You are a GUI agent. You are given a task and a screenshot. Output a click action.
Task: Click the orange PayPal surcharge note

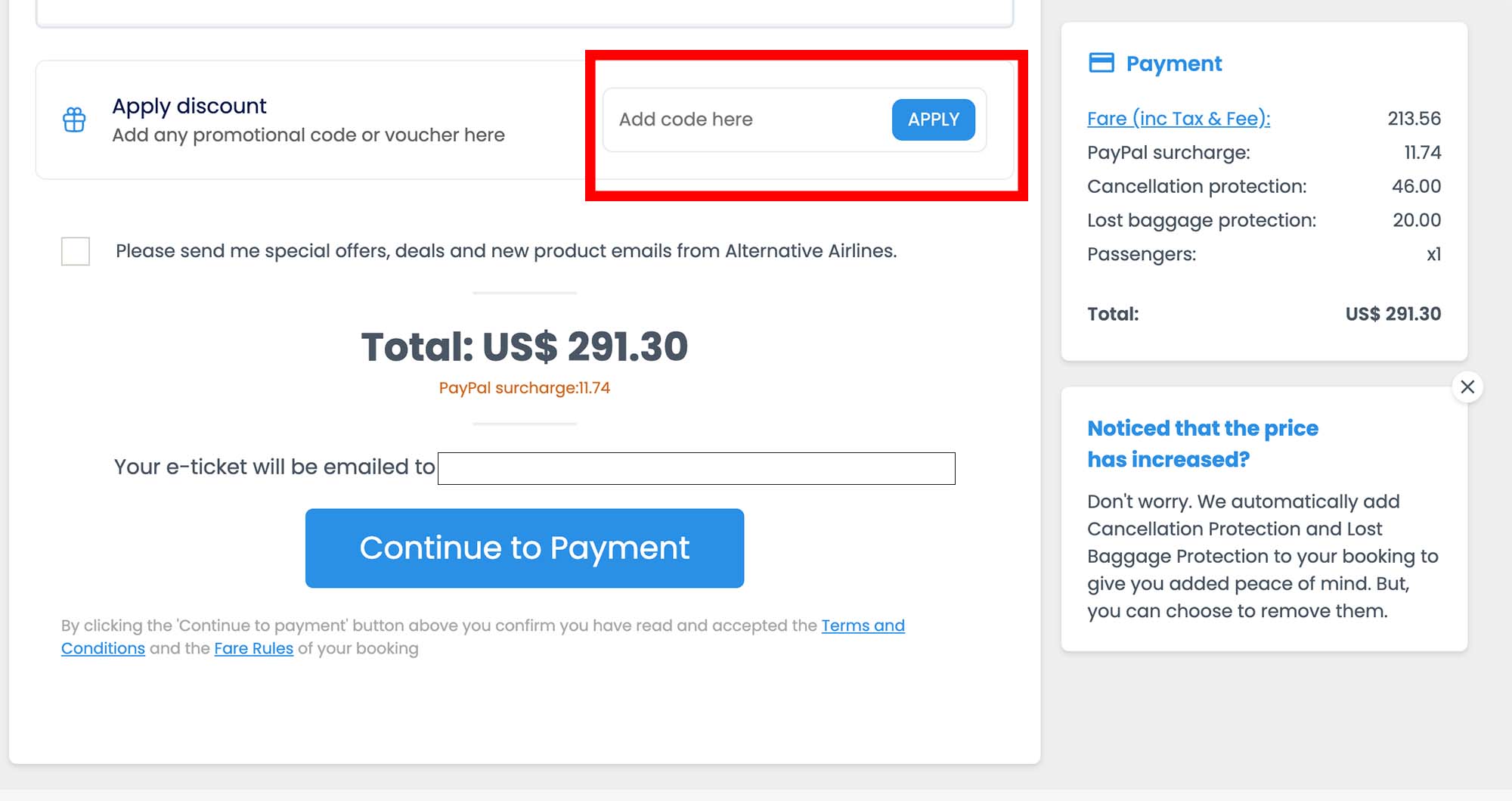[x=525, y=388]
